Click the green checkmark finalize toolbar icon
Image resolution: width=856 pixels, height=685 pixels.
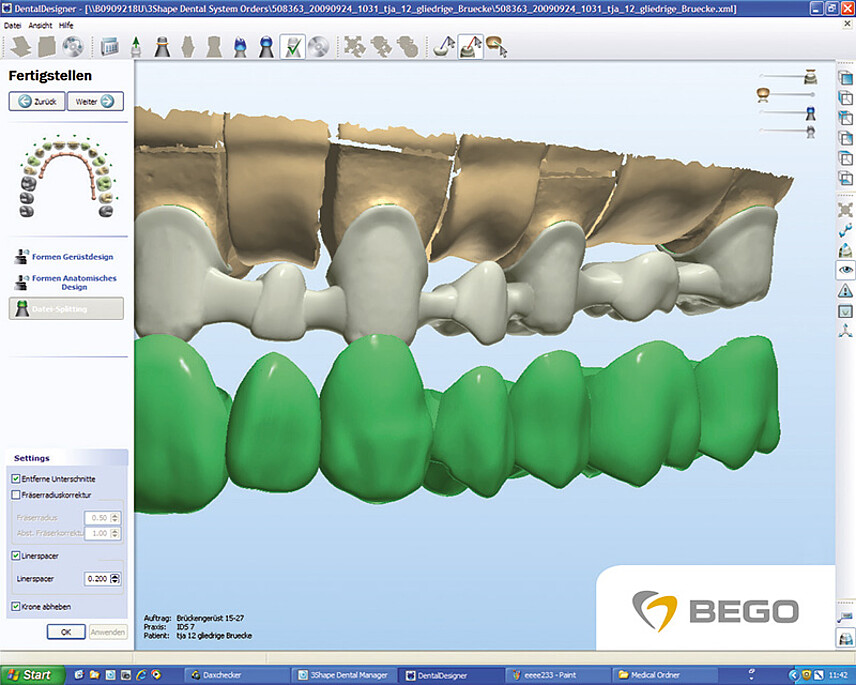[x=293, y=46]
